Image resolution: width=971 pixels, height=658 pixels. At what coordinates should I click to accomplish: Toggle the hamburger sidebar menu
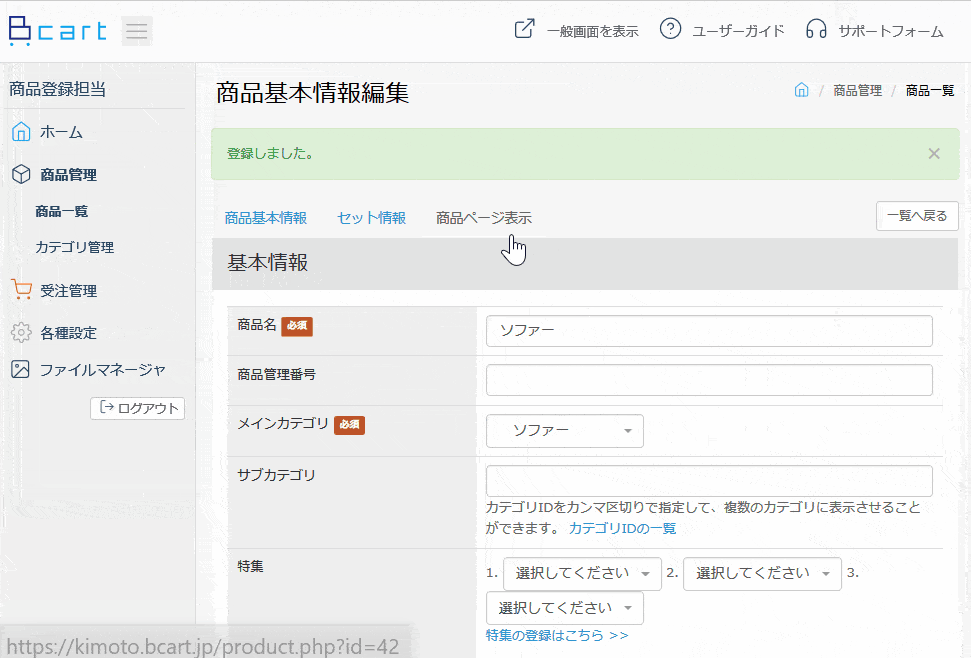[137, 31]
